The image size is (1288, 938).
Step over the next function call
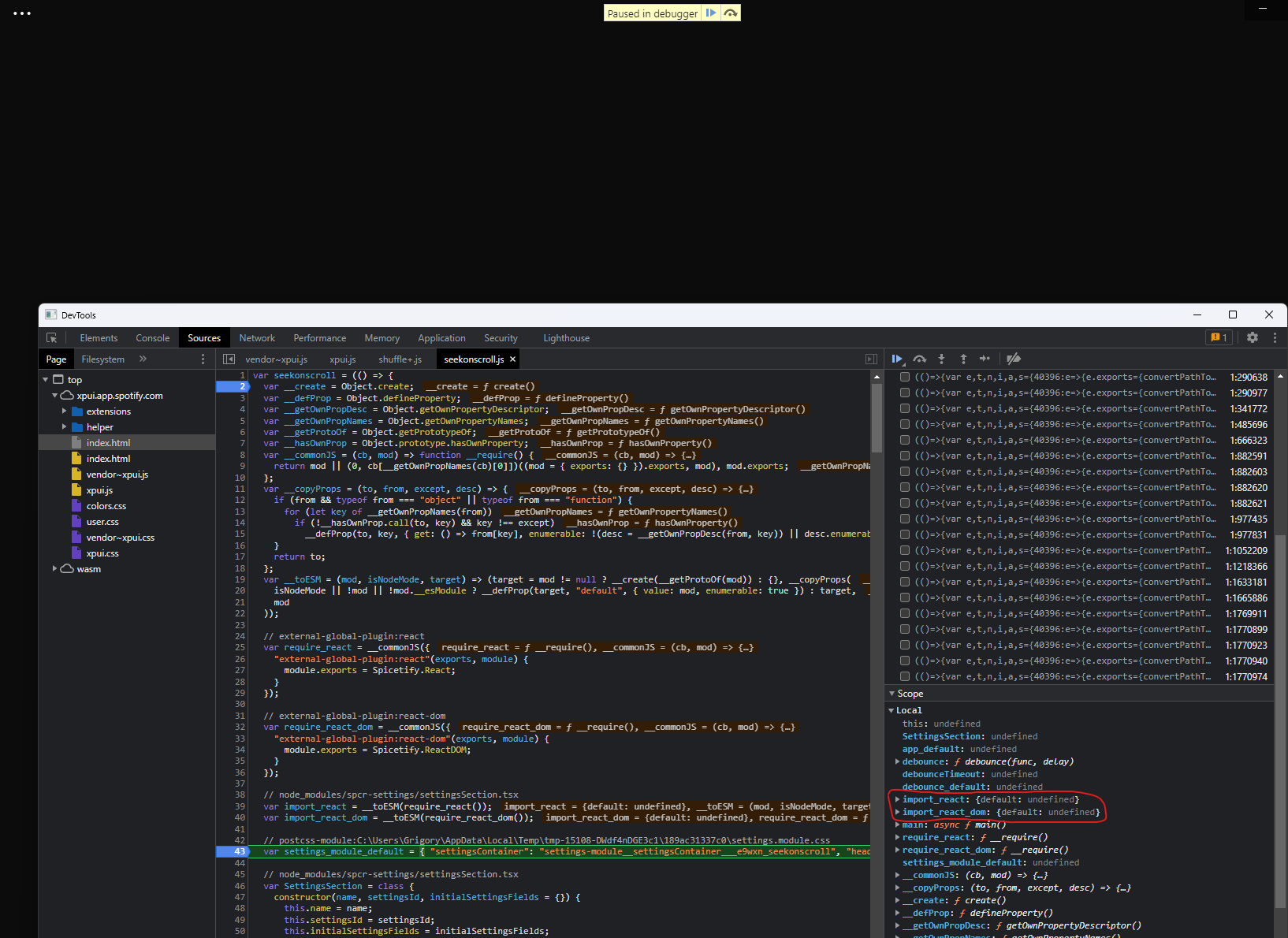(x=920, y=359)
